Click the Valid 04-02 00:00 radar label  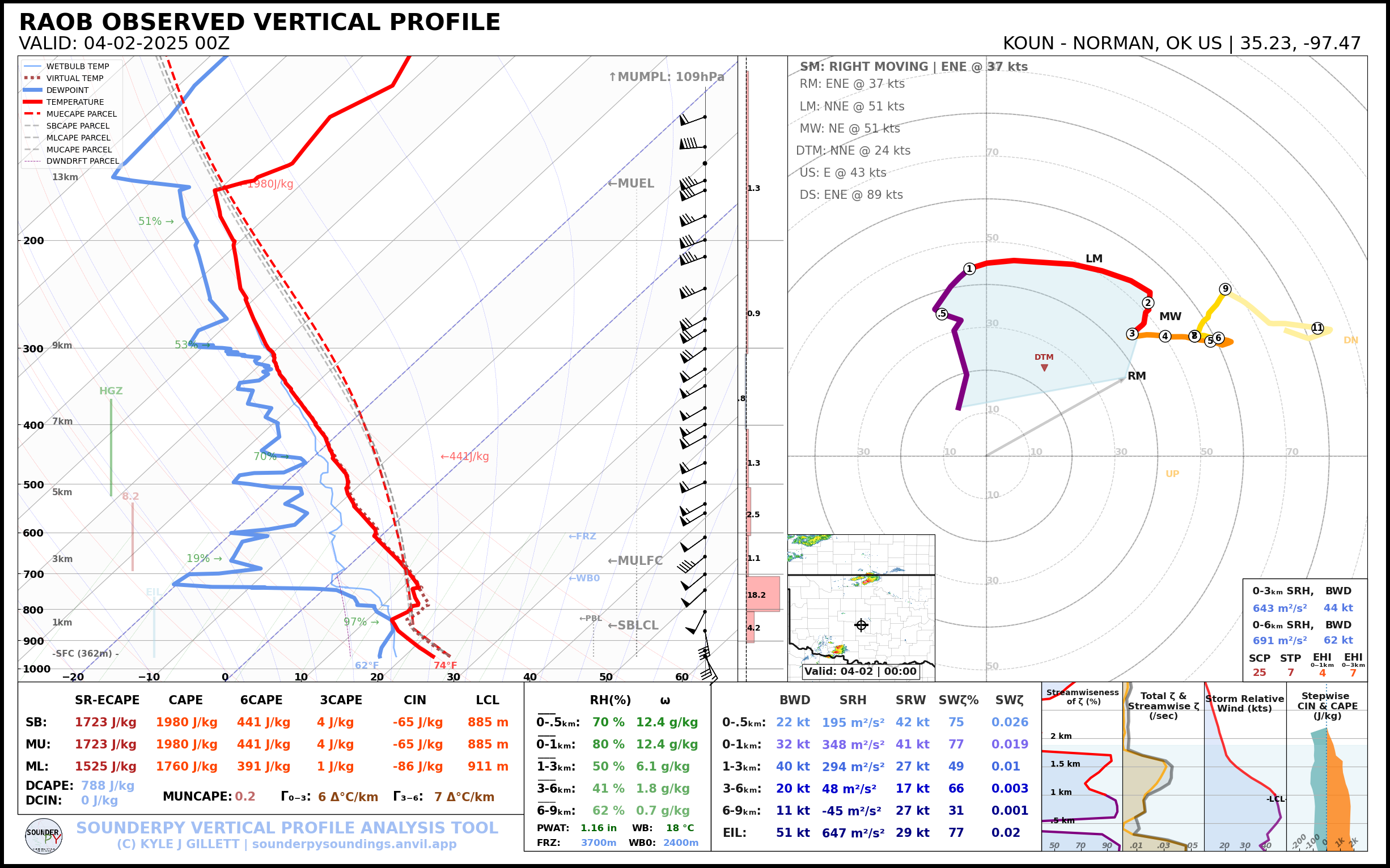point(860,671)
